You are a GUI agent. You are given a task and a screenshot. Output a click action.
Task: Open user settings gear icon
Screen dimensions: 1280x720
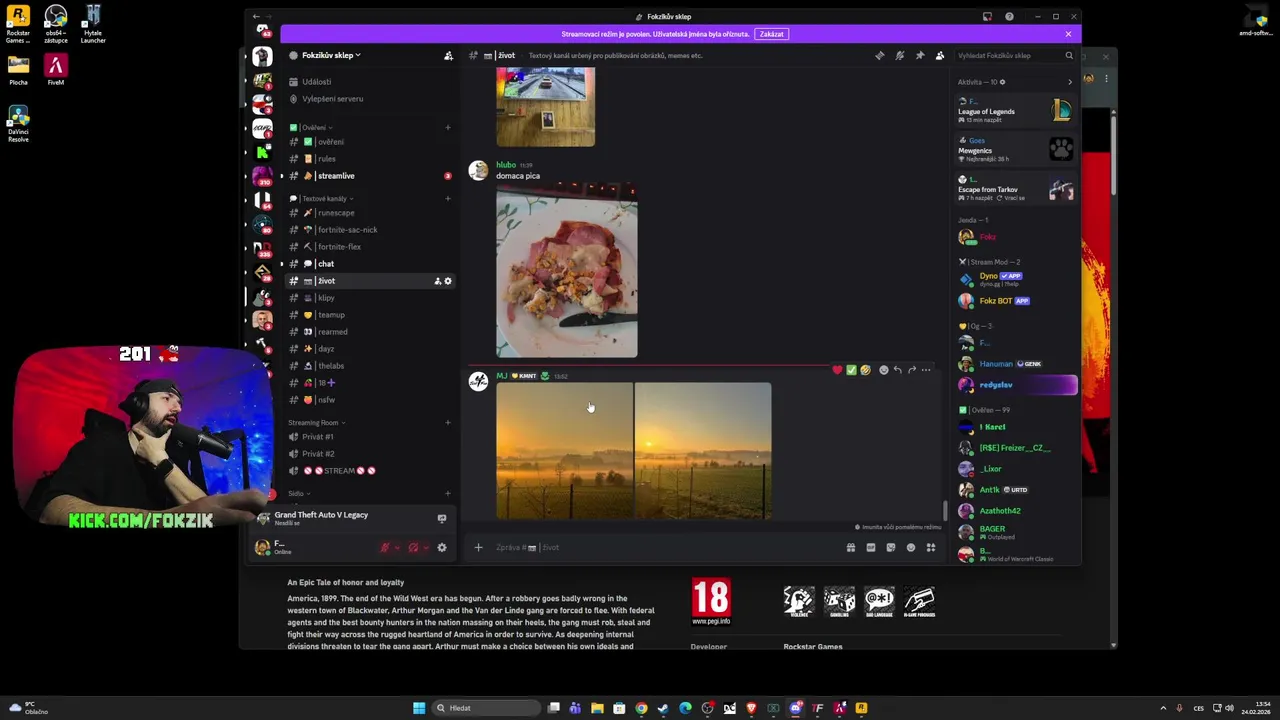(442, 548)
